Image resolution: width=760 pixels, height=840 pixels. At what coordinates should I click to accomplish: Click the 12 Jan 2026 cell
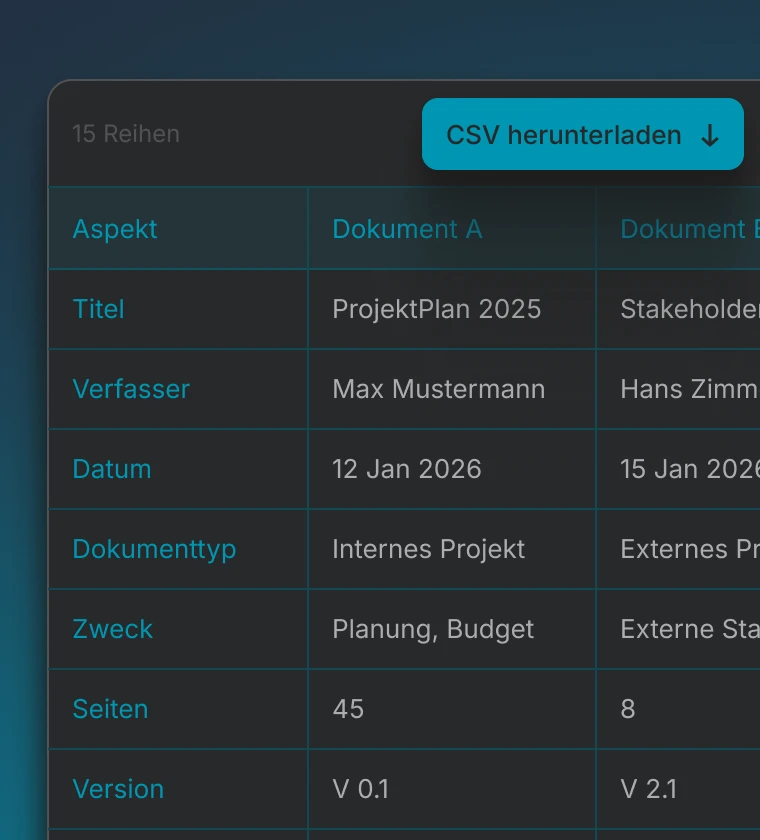click(x=407, y=469)
